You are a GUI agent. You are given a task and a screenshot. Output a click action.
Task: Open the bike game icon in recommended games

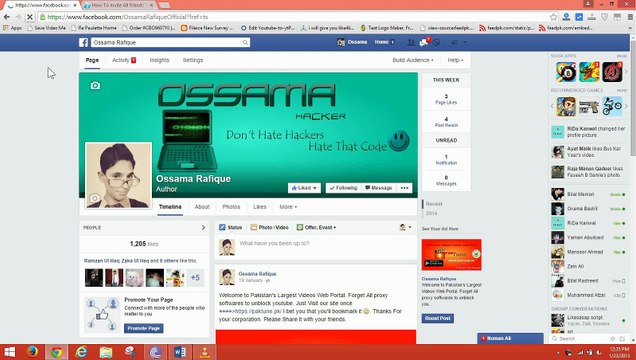(612, 106)
